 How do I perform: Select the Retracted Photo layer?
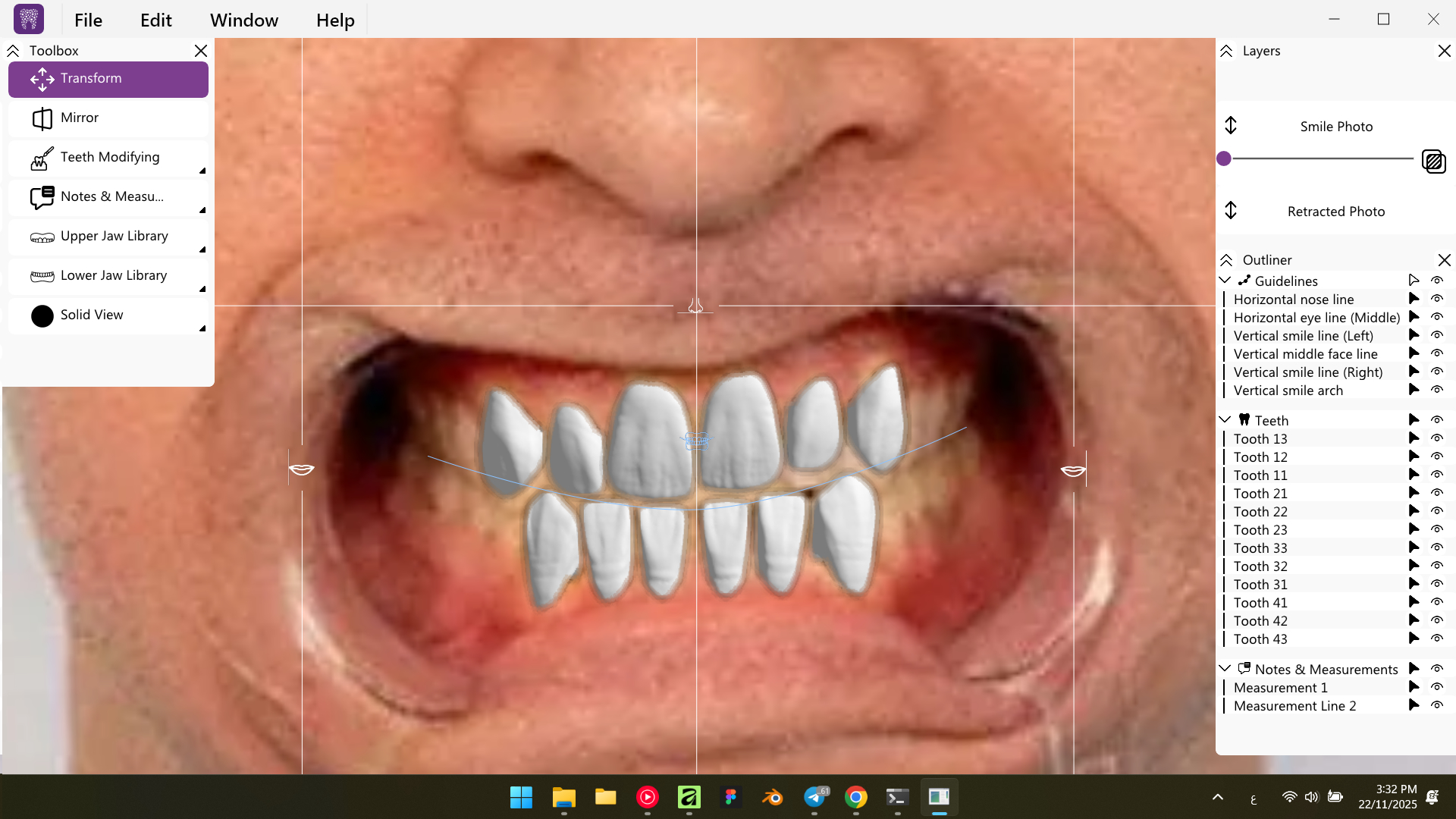1335,212
